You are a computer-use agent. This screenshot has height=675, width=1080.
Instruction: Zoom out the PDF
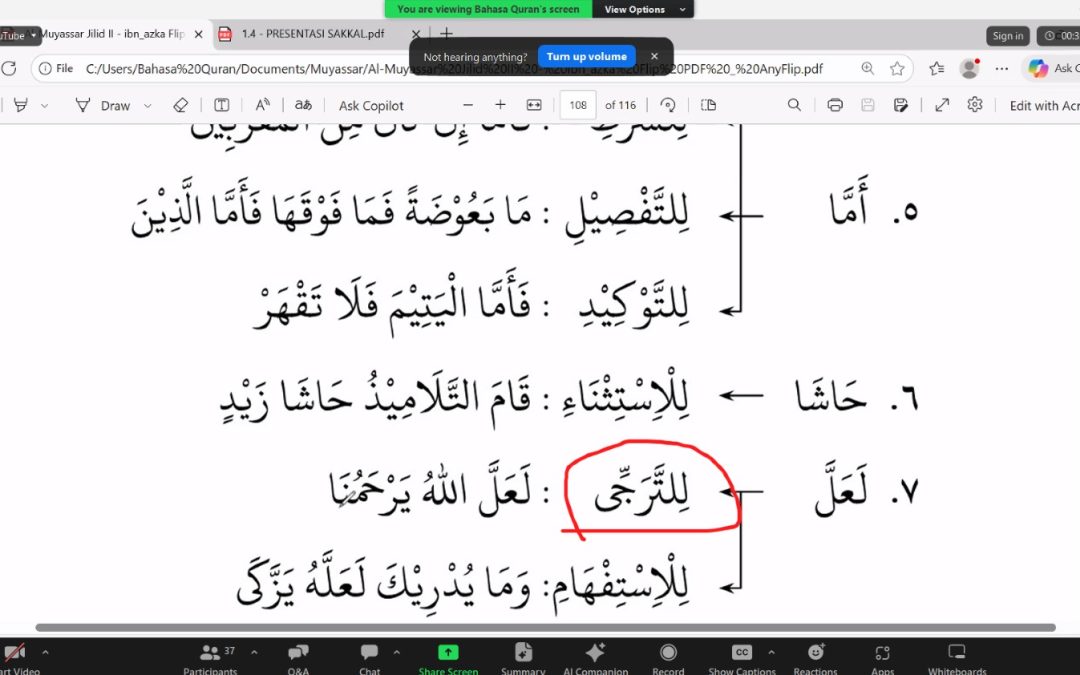[x=468, y=105]
